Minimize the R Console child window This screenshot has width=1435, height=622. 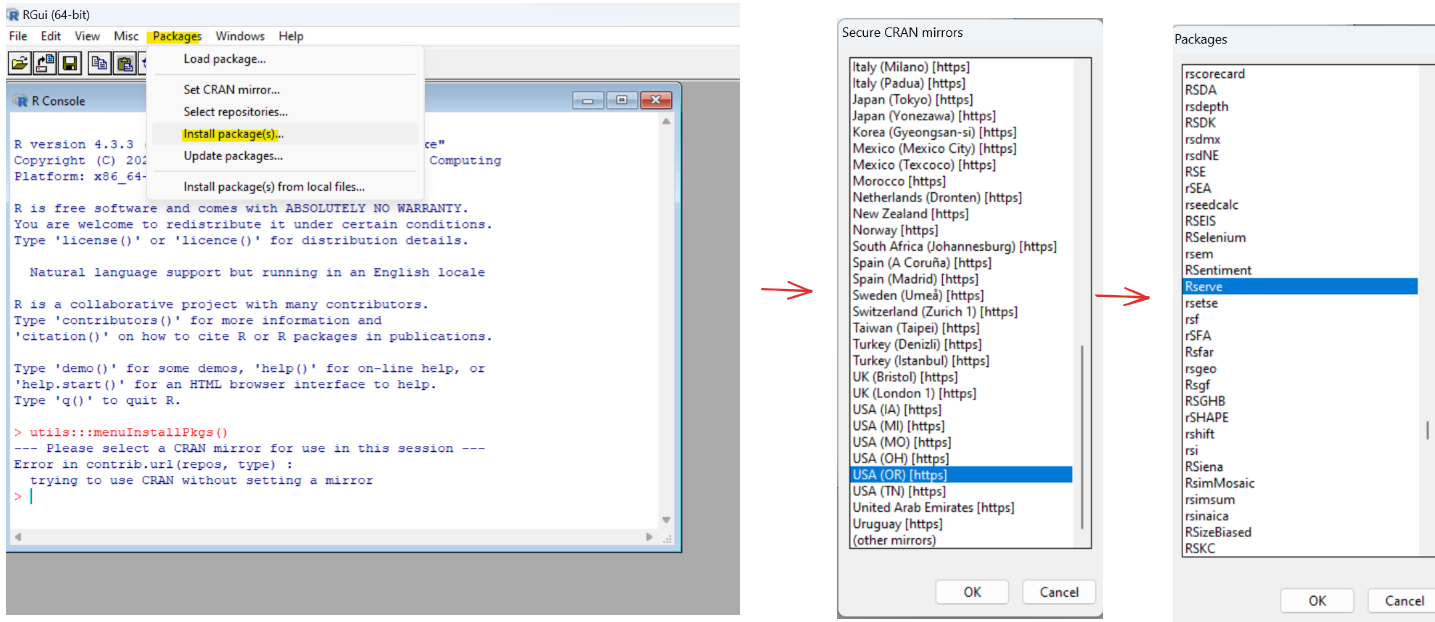coord(589,100)
